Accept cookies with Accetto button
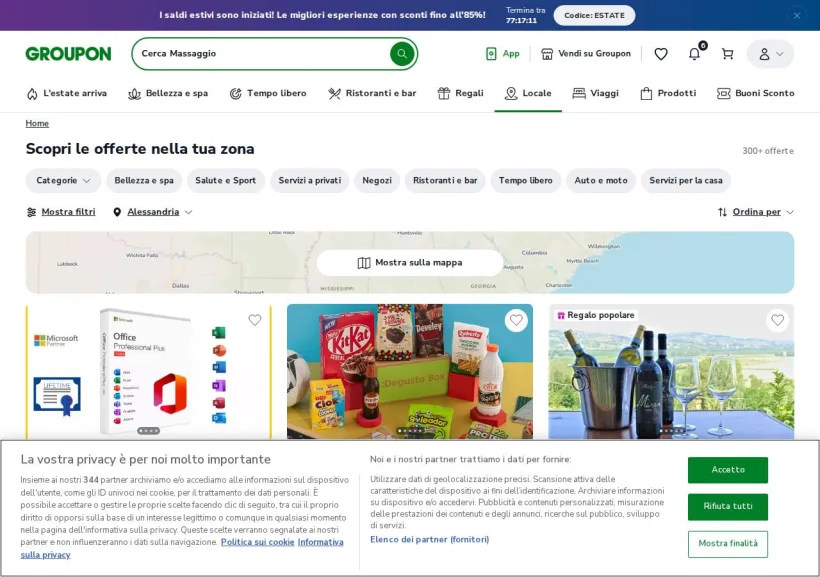The width and height of the screenshot is (820, 577). [727, 470]
